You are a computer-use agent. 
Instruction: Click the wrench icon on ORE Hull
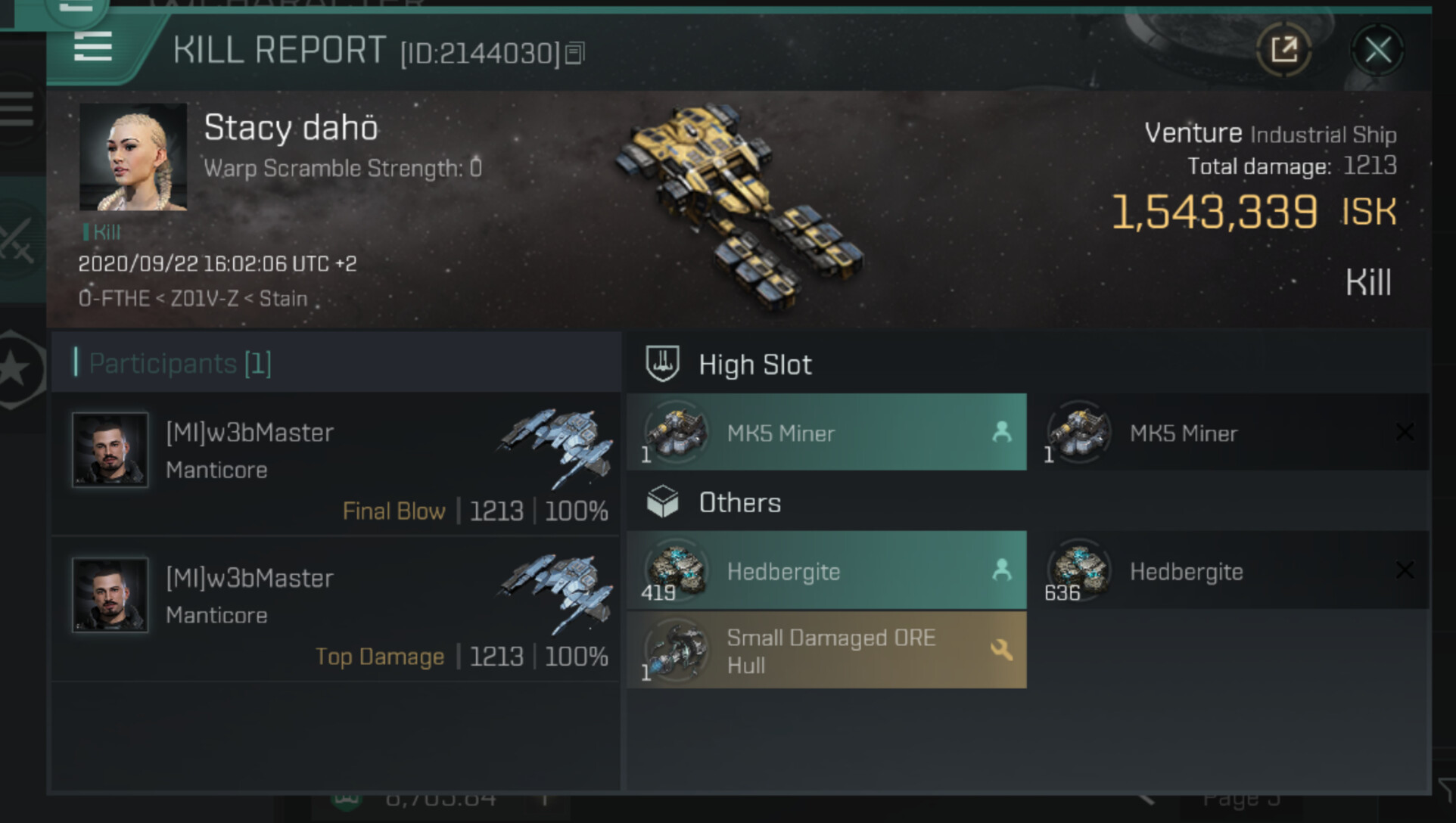pos(1001,650)
